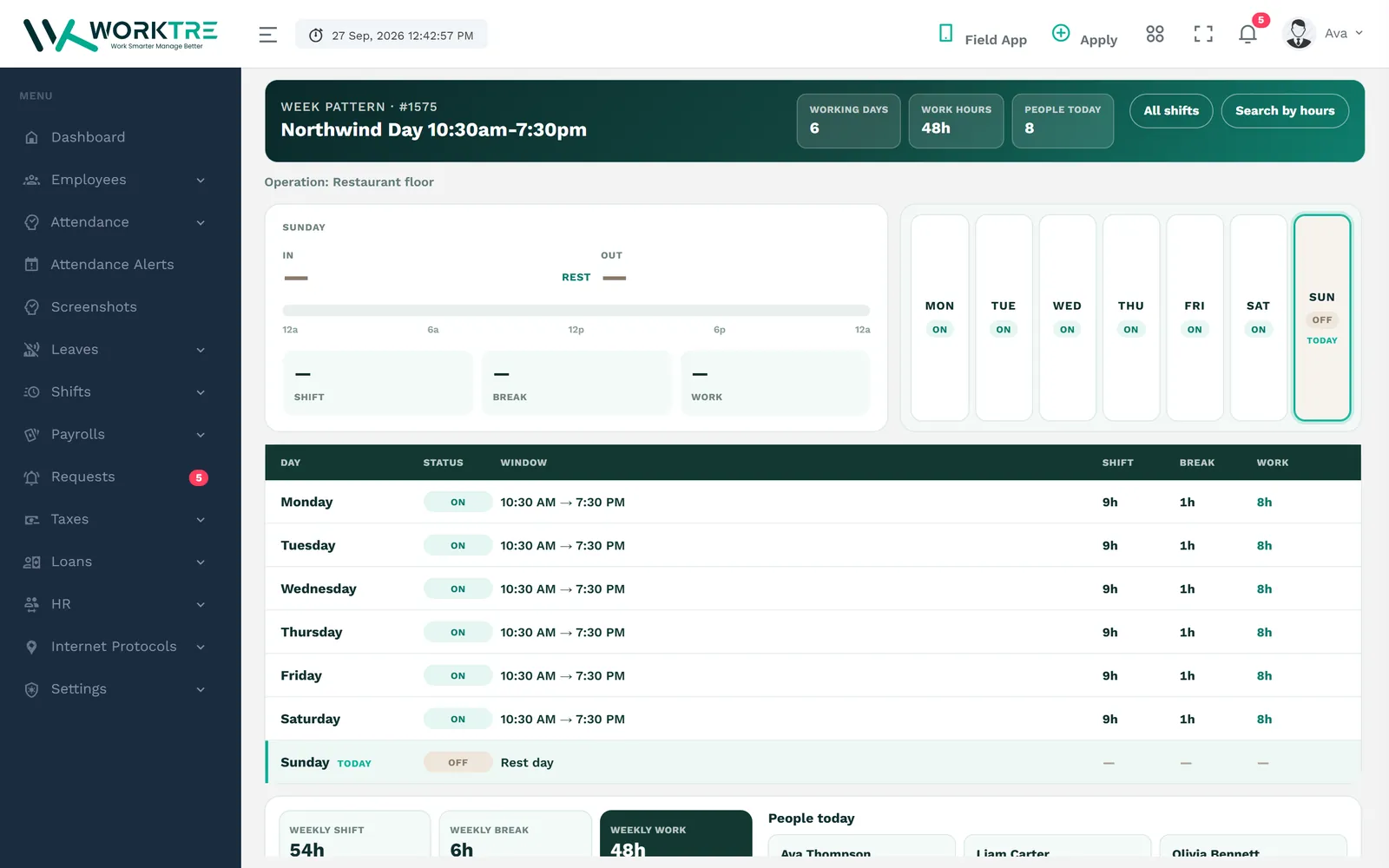Select the SUN today day card

[1322, 318]
